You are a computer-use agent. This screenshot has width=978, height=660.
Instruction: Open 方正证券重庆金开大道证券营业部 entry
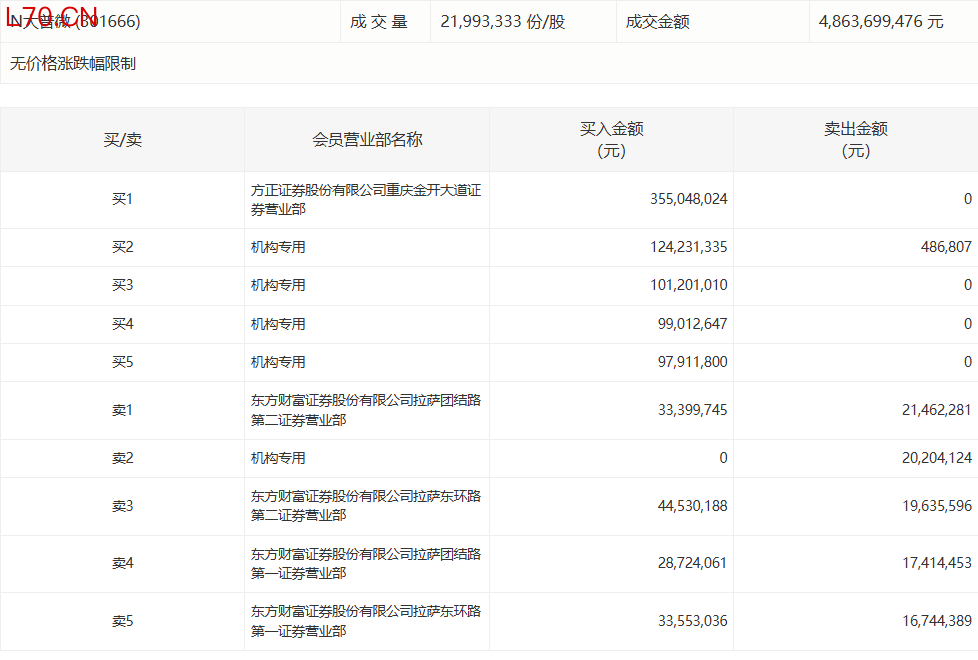(x=366, y=200)
